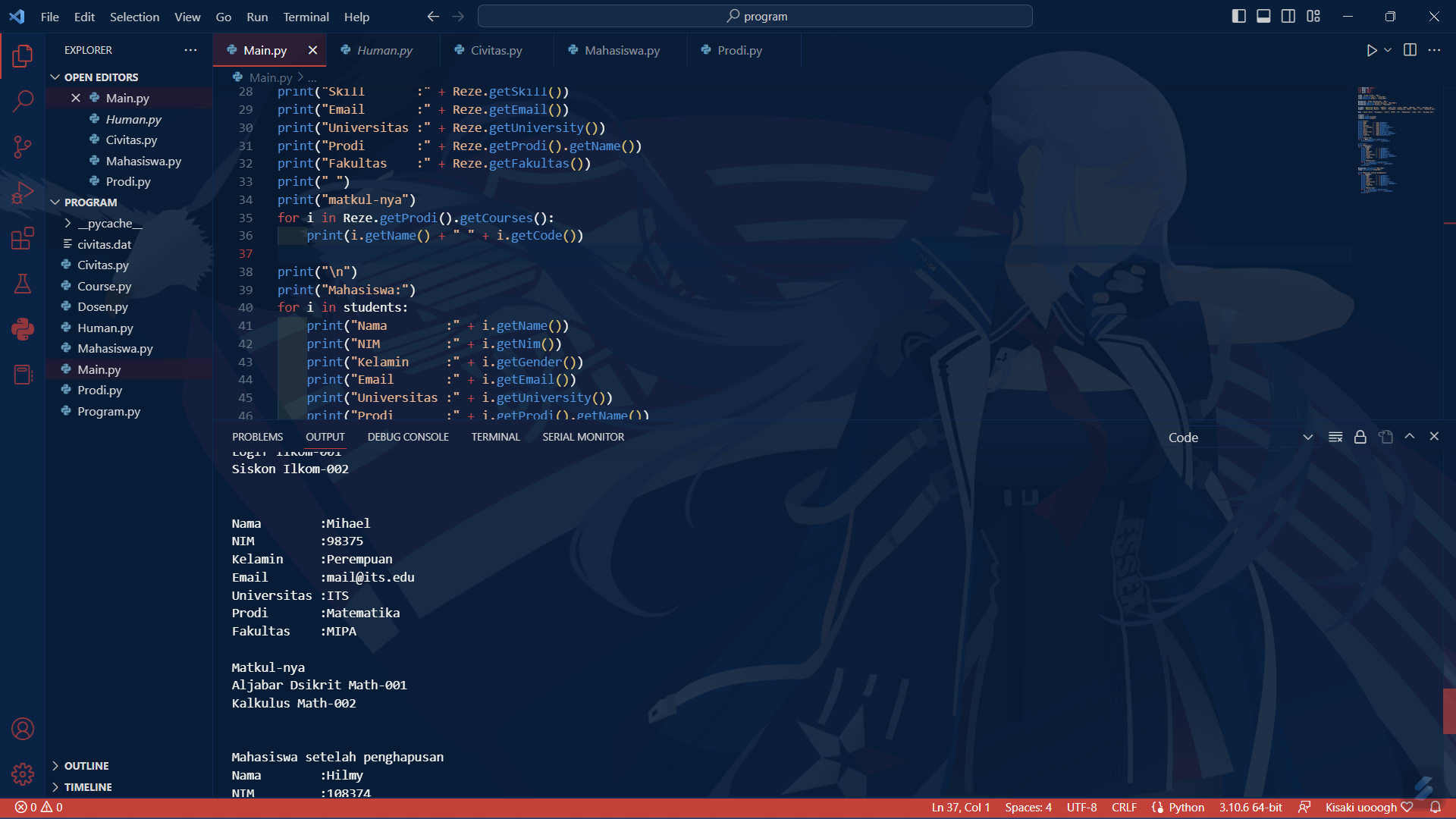Clear the Output panel log
Screen dimensions: 1456x819
[1335, 437]
